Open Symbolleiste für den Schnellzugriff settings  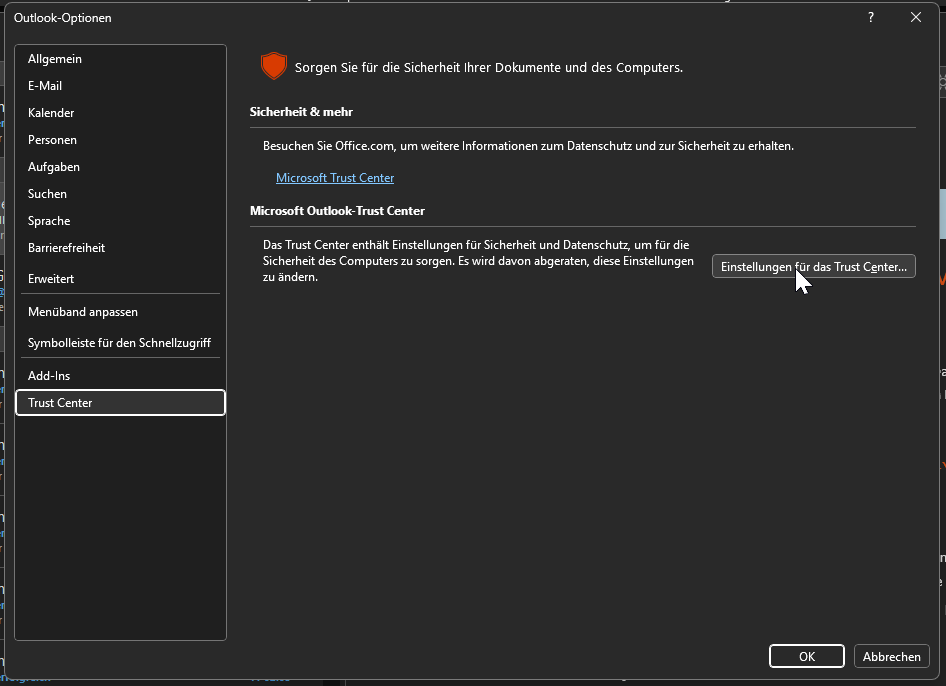click(119, 343)
